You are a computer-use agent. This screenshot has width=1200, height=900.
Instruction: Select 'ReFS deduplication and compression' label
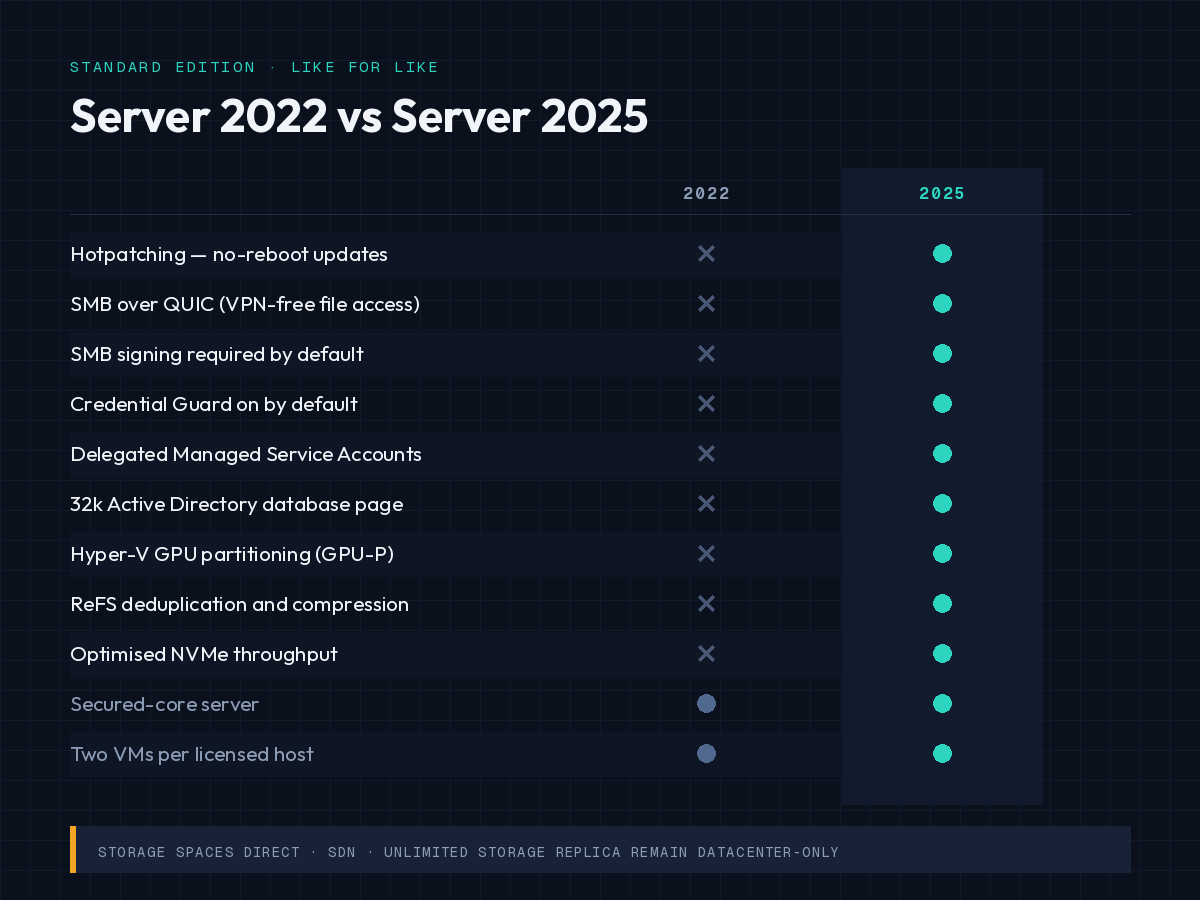pyautogui.click(x=240, y=604)
